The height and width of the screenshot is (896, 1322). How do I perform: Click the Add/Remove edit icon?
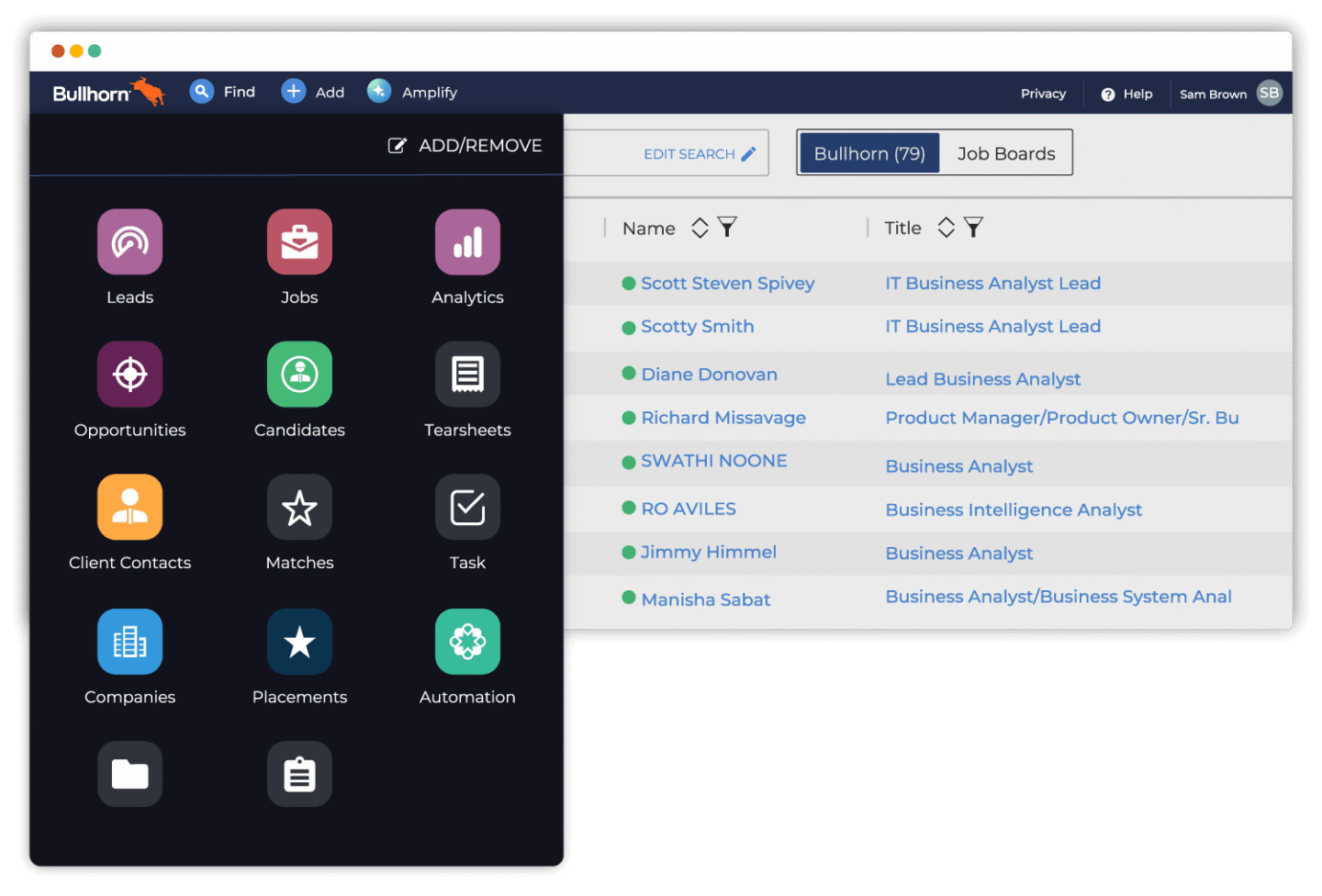coord(397,145)
